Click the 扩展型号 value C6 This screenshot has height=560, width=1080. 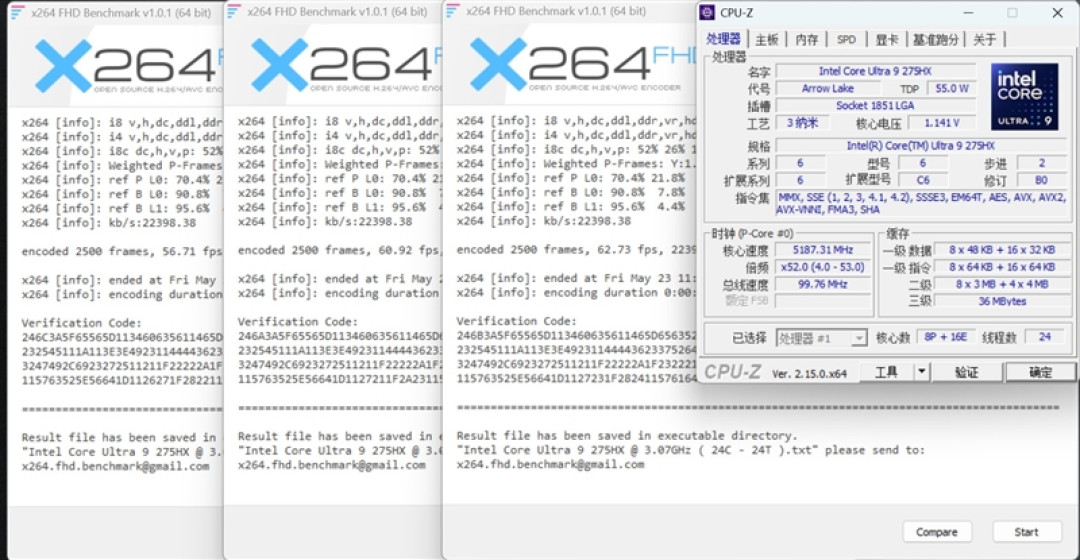click(923, 180)
